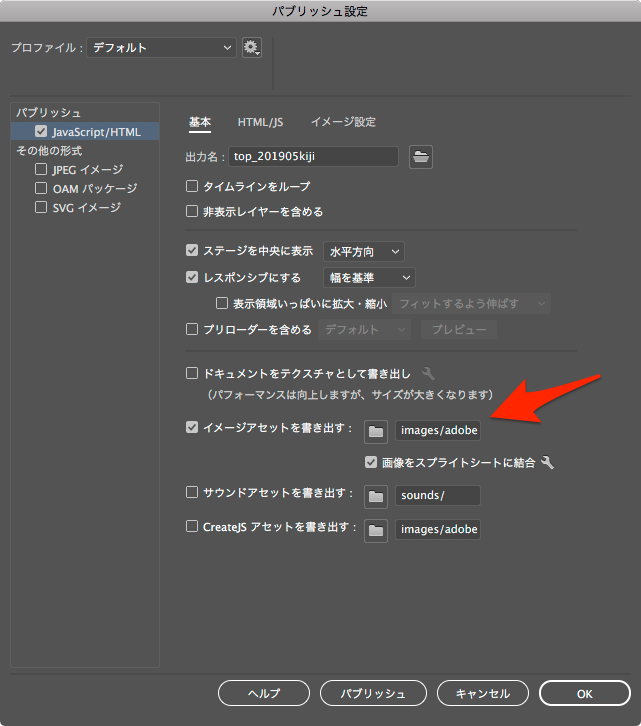Viewport: 641px width, 726px height.
Task: Uncheck the responsive checkbox
Action: click(x=193, y=277)
